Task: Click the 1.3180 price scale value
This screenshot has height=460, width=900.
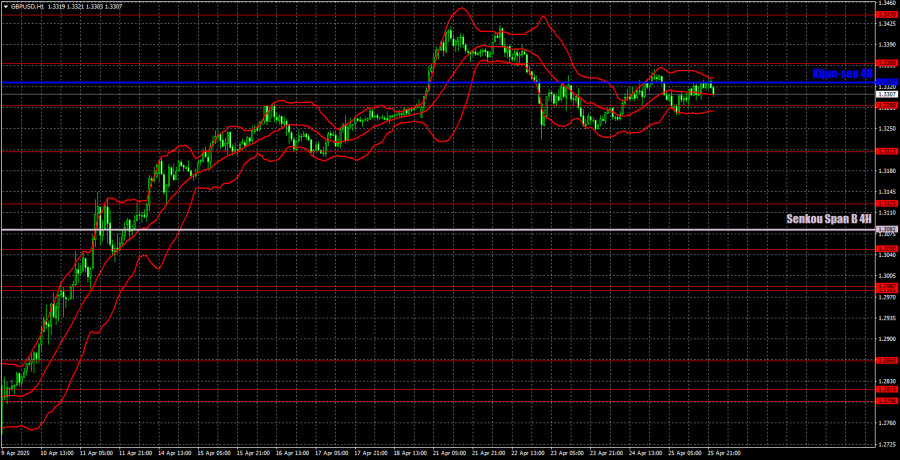Action: [x=887, y=171]
